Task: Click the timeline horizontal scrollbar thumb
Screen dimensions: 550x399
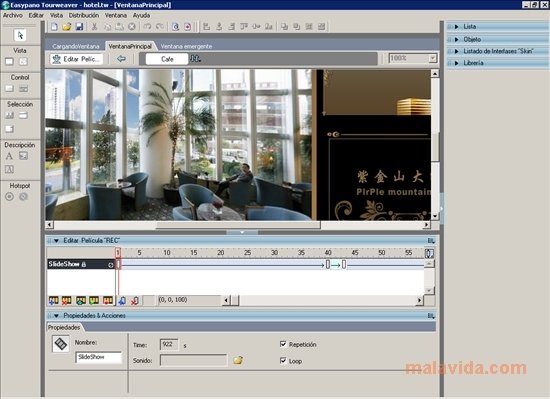Action: [235, 300]
